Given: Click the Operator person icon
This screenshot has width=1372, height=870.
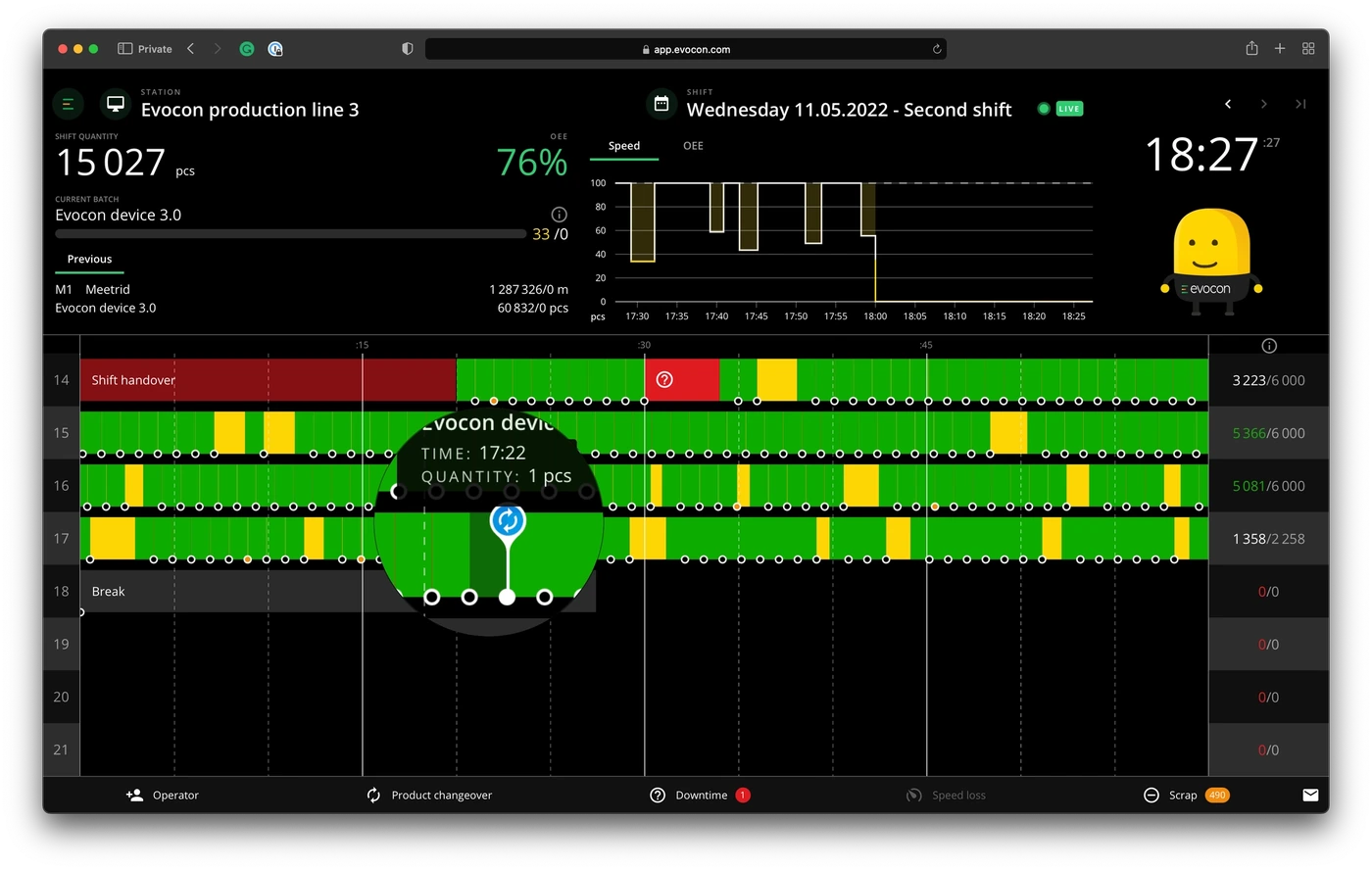Looking at the screenshot, I should (x=134, y=796).
